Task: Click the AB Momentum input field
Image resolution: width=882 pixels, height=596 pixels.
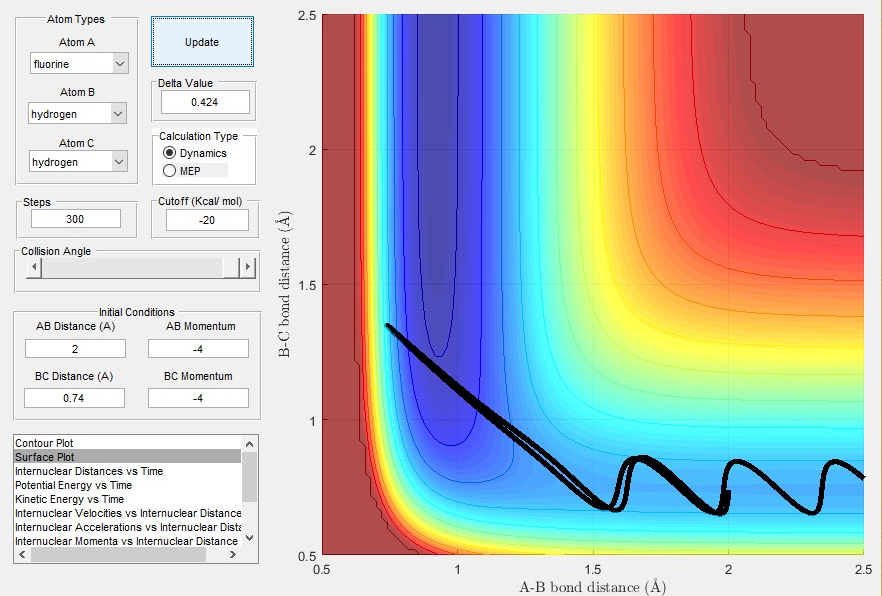Action: [x=198, y=349]
